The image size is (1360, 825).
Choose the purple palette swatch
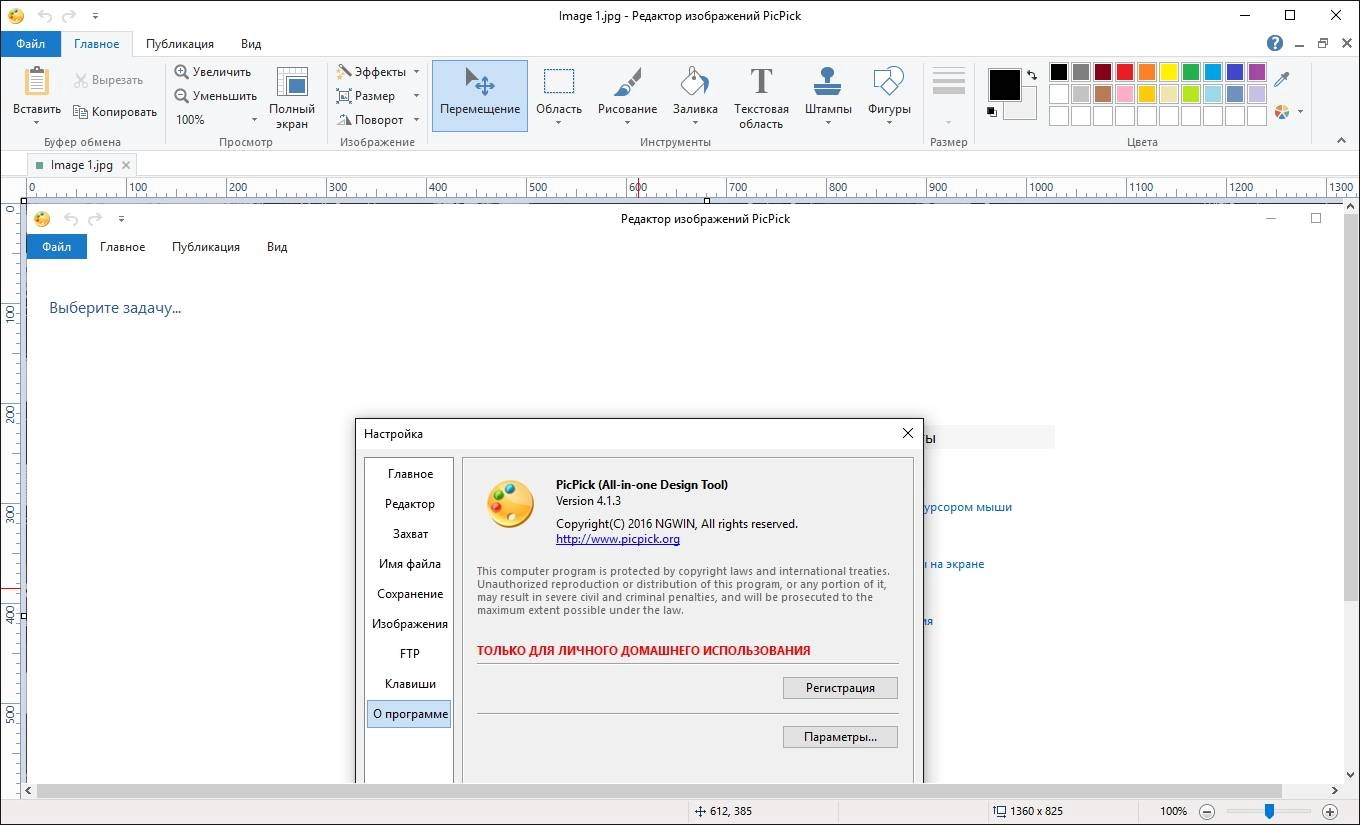pyautogui.click(x=1257, y=72)
